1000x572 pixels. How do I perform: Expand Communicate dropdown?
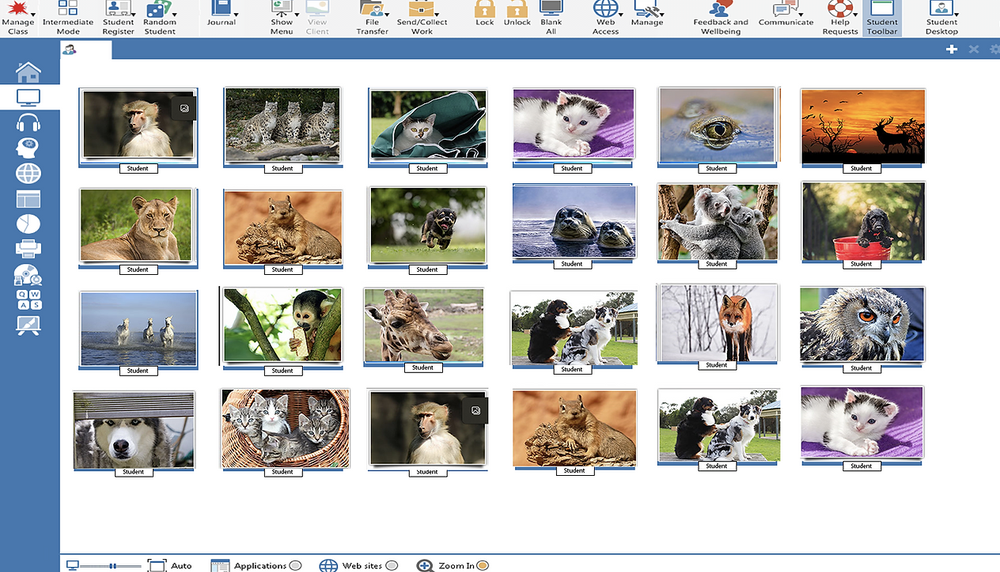point(800,14)
